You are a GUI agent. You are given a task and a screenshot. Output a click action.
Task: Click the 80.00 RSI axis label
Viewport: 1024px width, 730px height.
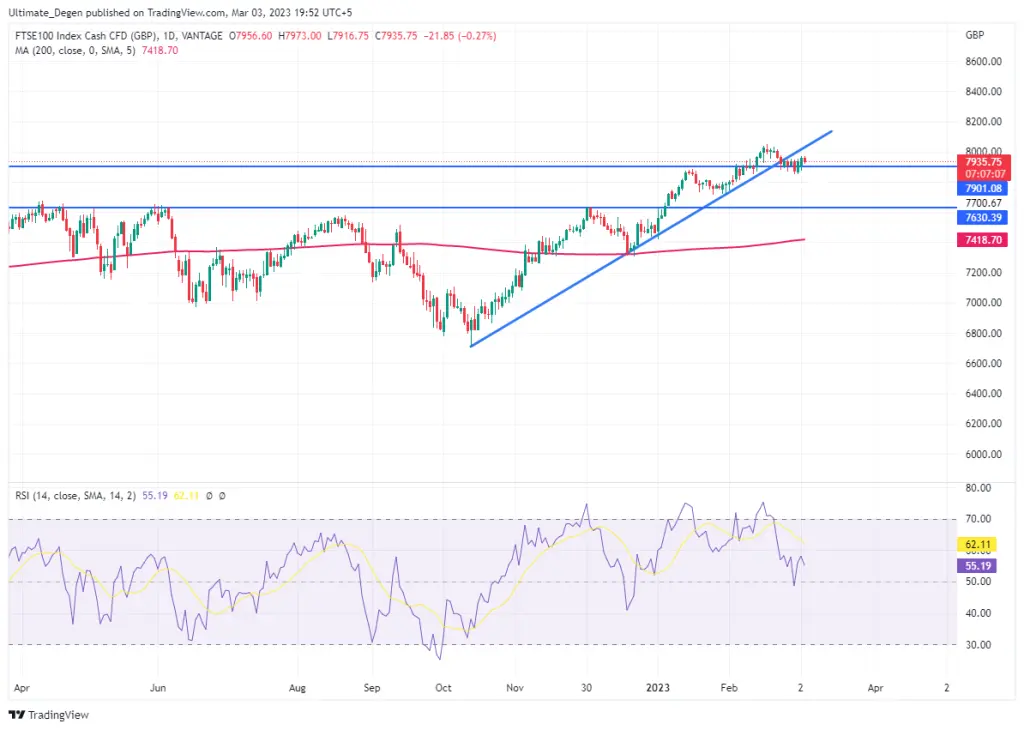click(x=978, y=488)
